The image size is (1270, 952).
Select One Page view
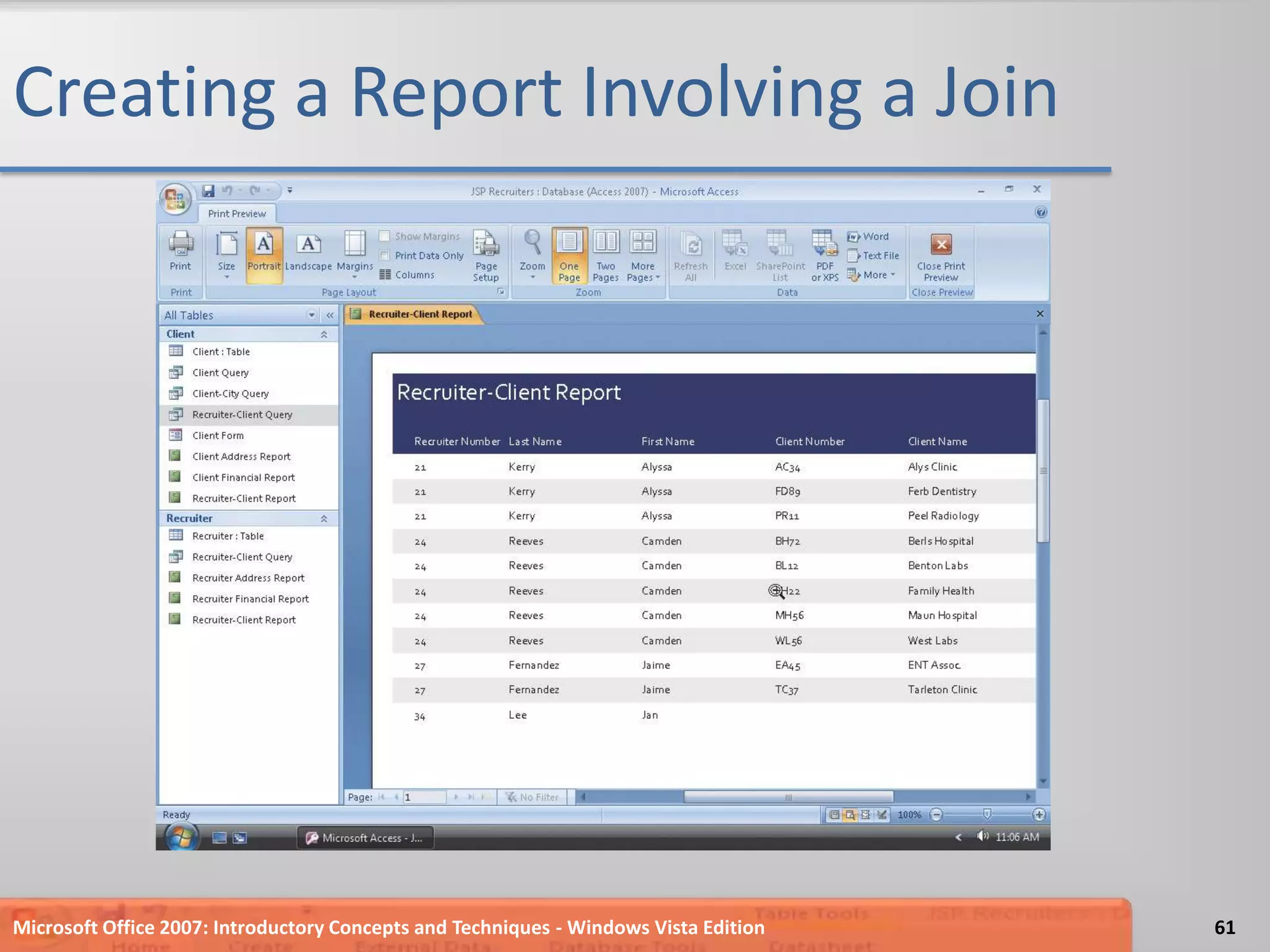[569, 256]
